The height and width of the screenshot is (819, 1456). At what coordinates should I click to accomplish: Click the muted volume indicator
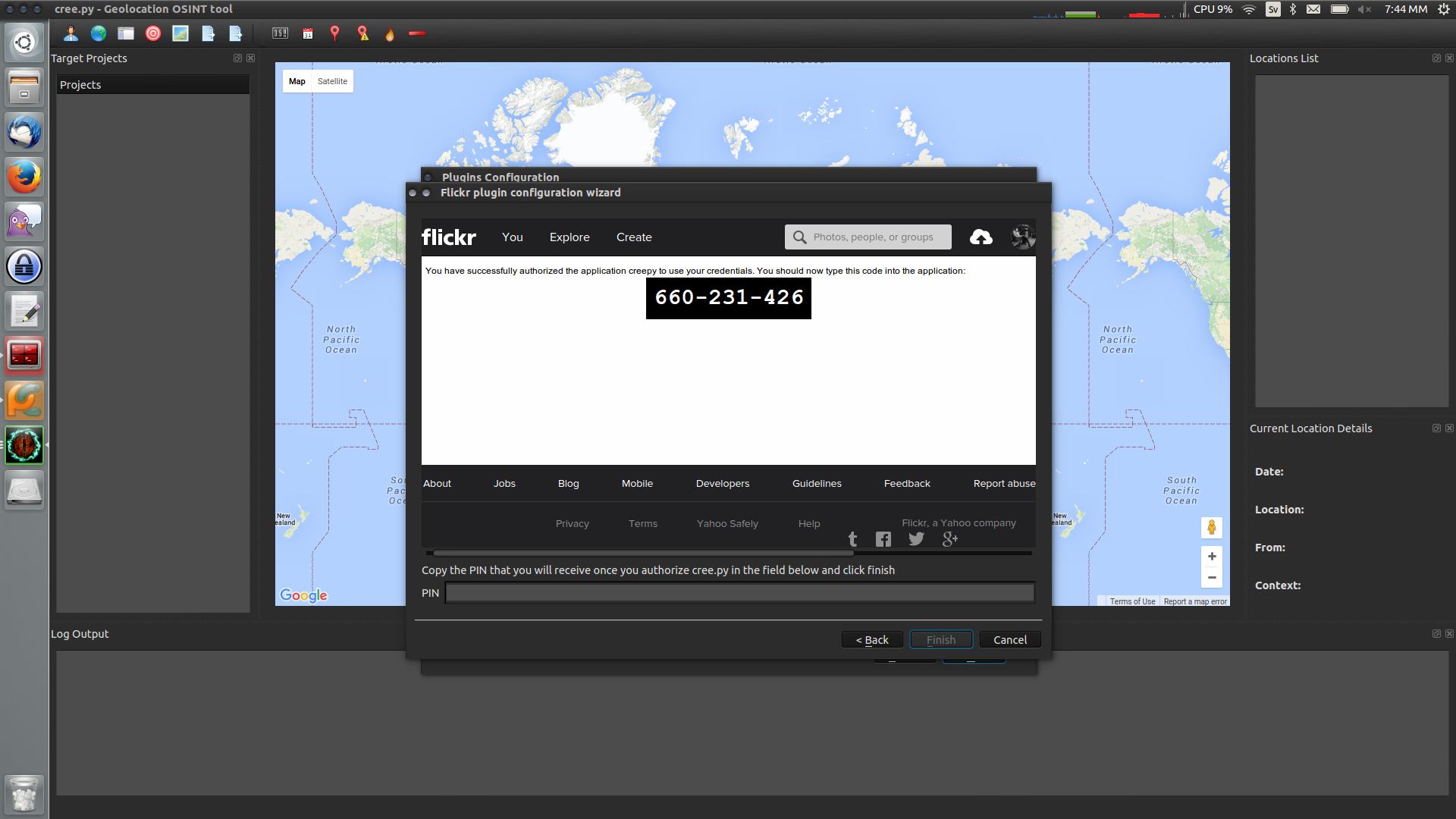[1364, 9]
